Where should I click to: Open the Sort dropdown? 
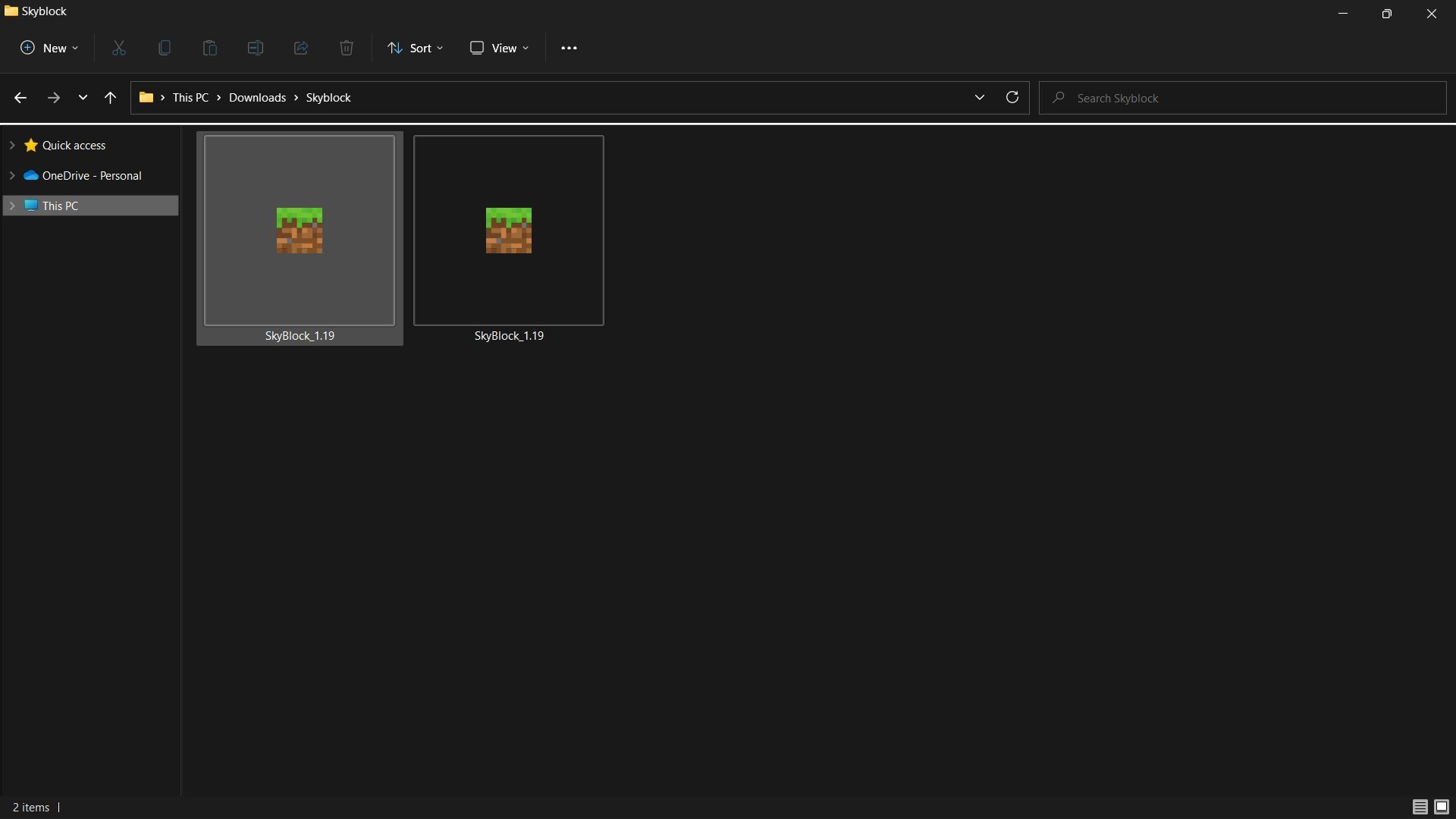415,48
